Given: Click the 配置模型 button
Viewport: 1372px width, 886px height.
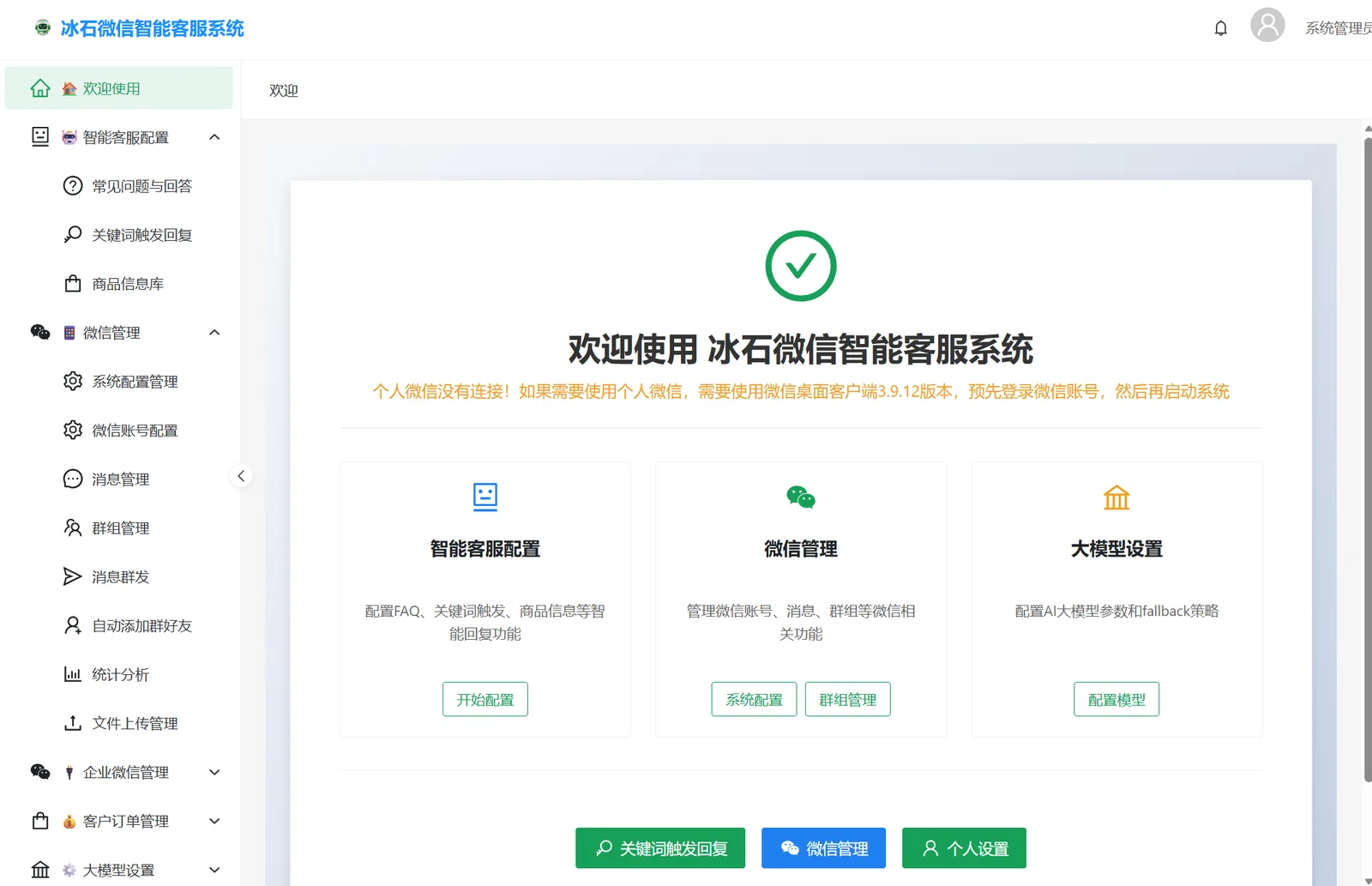Looking at the screenshot, I should (x=1116, y=699).
